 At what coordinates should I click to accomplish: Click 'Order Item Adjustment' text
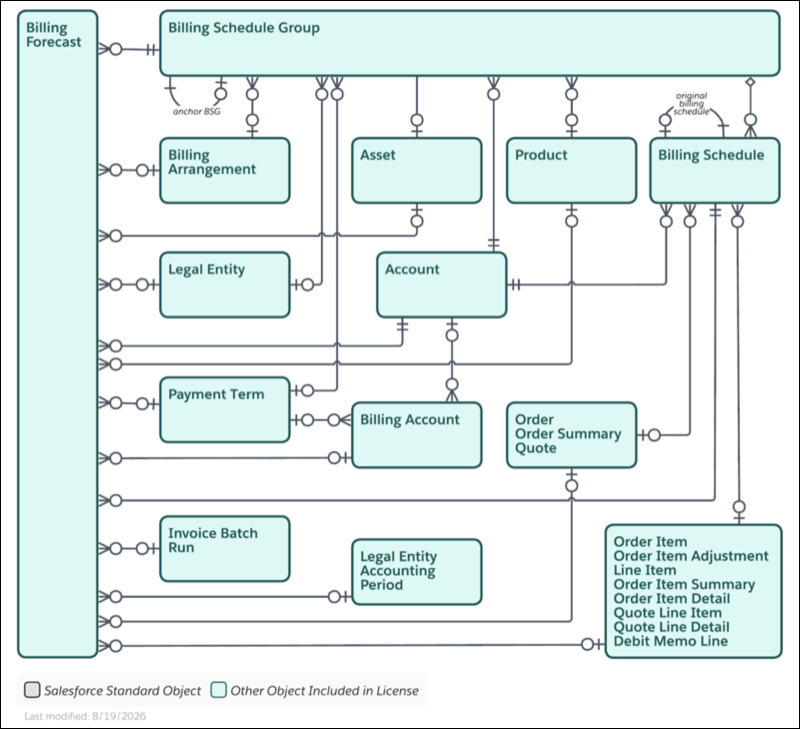point(691,556)
